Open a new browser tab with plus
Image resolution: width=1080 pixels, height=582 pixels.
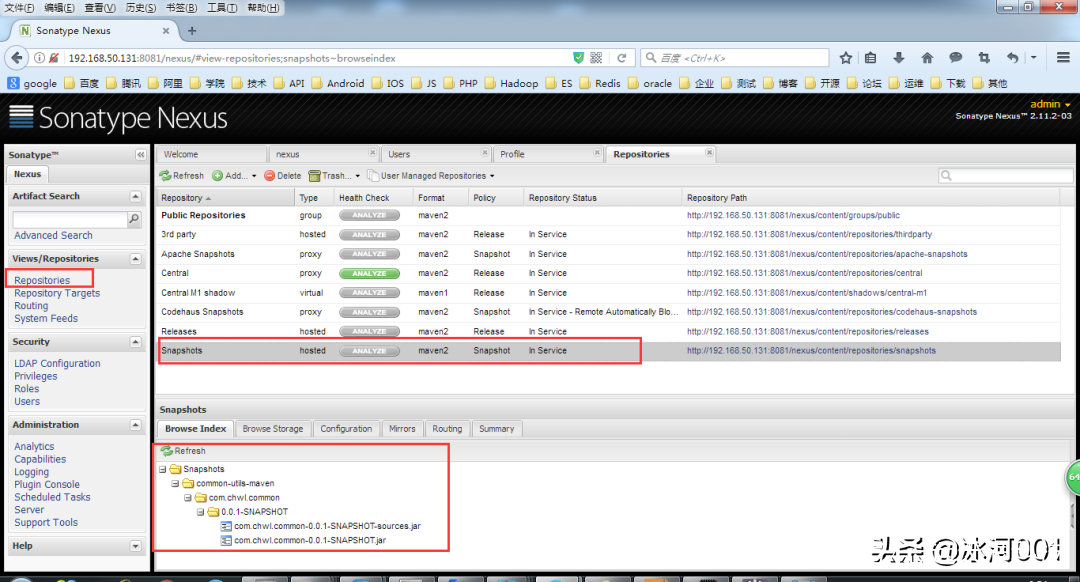pyautogui.click(x=192, y=31)
